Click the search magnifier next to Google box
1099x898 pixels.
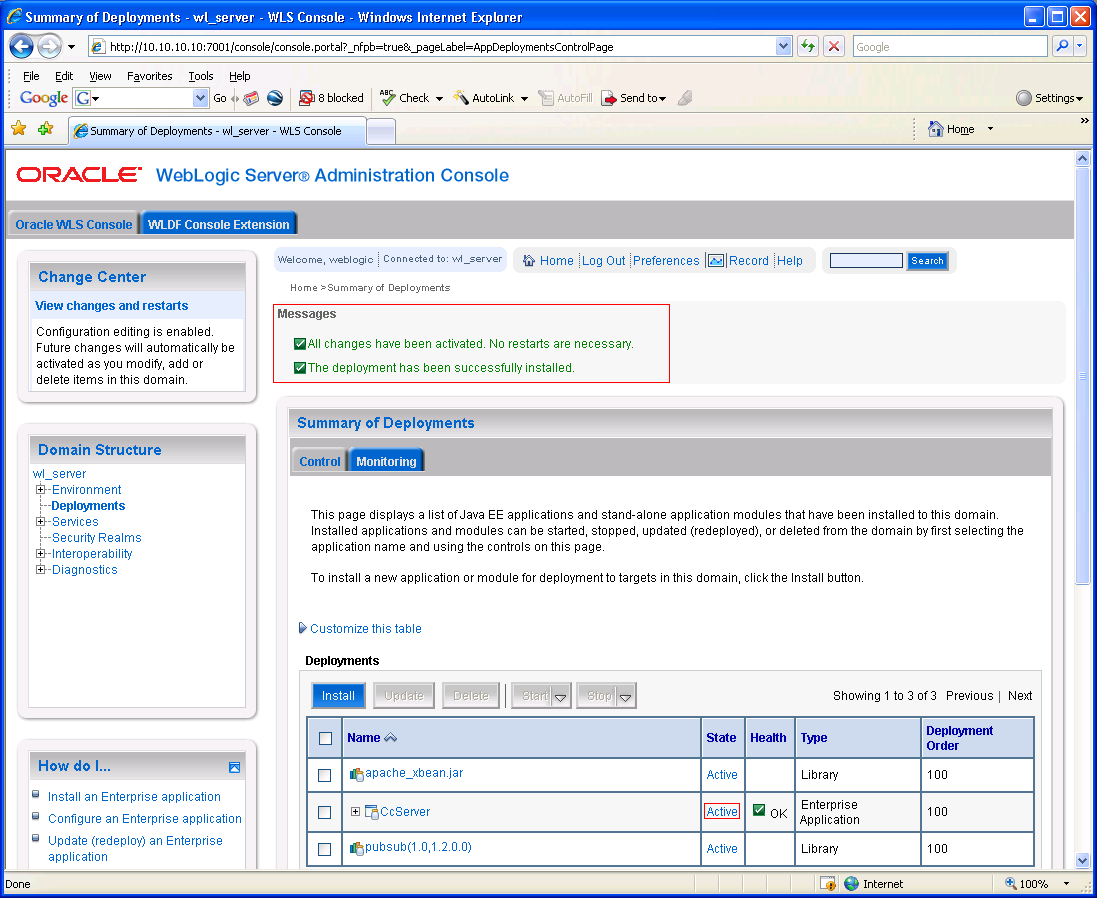tap(1063, 46)
